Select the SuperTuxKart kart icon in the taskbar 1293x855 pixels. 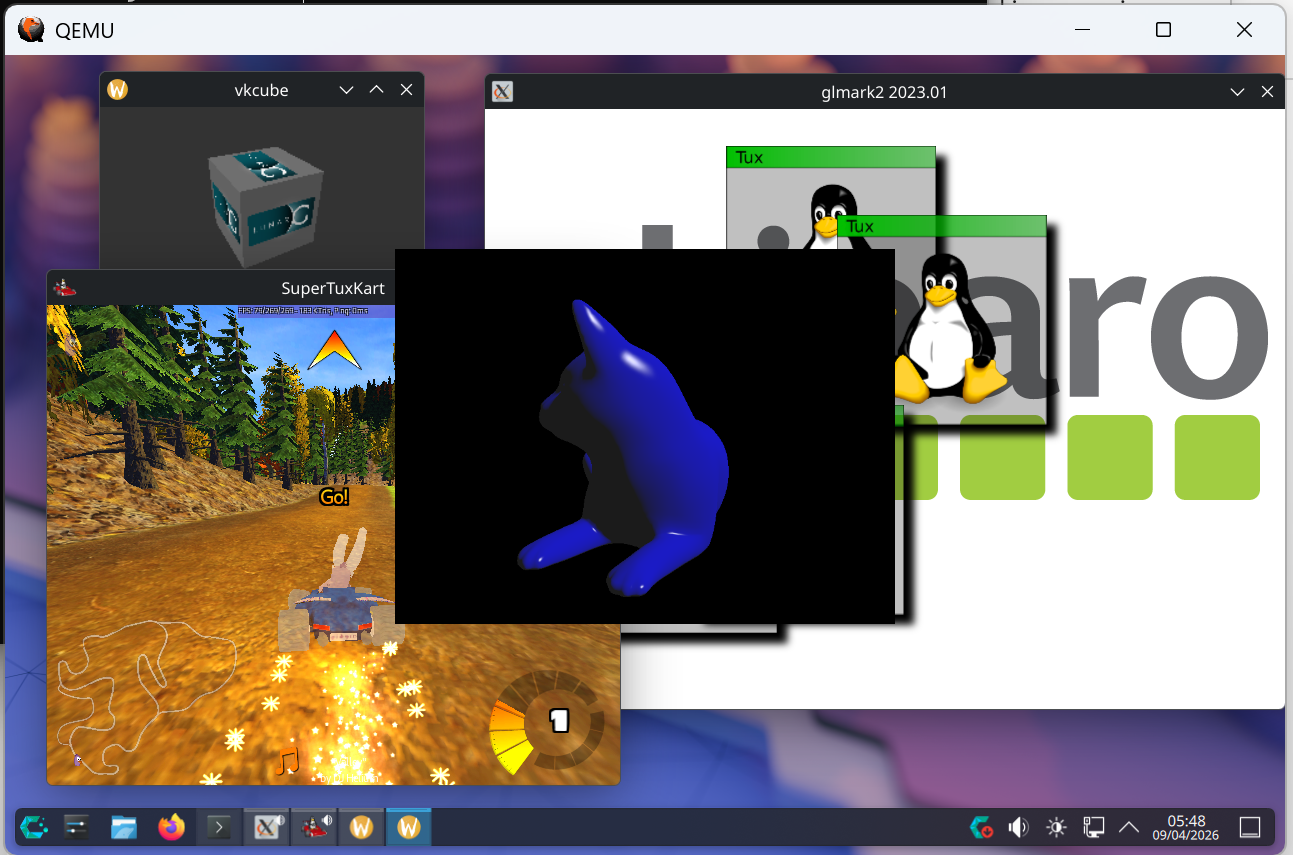point(313,827)
